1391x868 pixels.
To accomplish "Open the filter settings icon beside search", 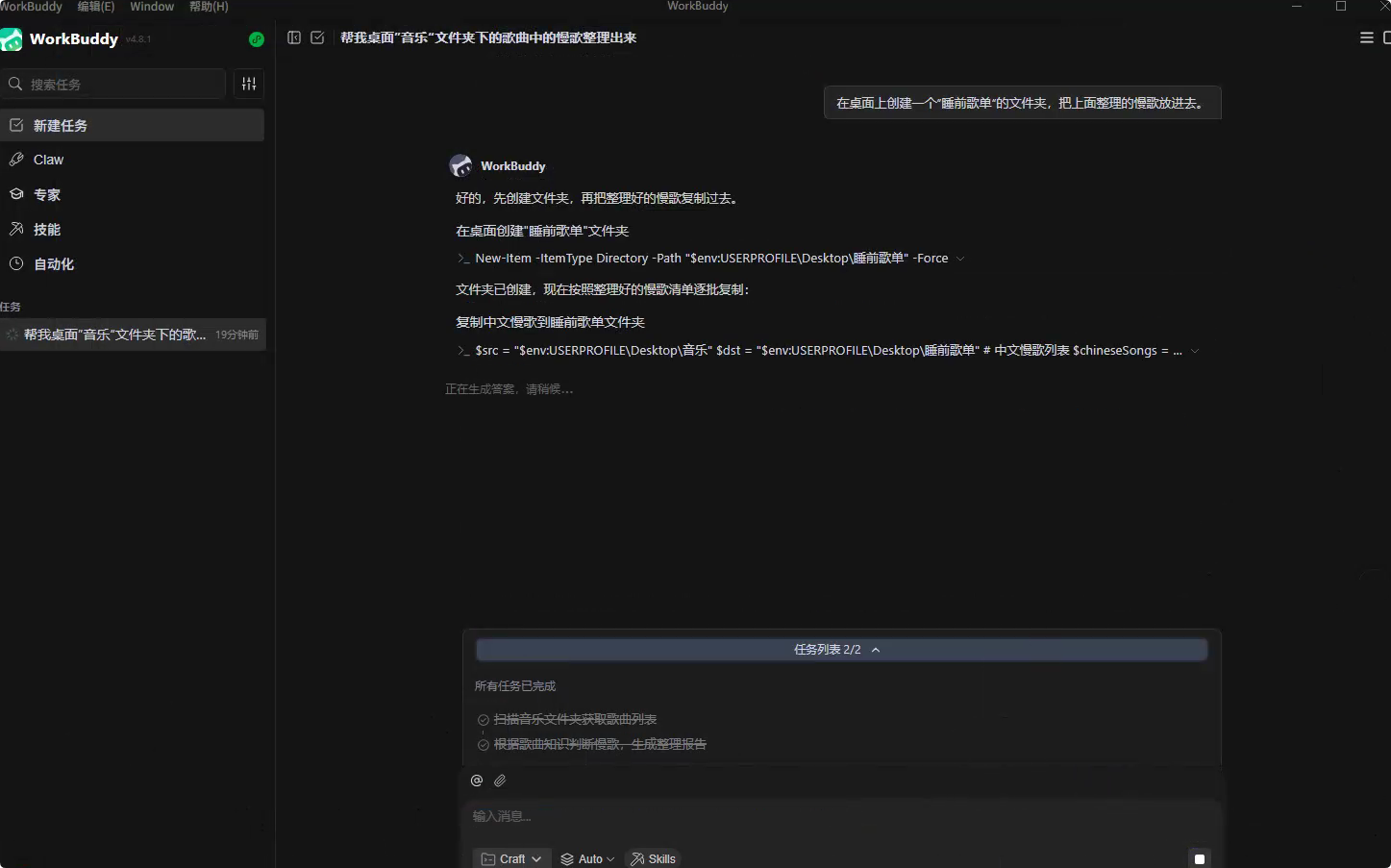I will point(249,84).
